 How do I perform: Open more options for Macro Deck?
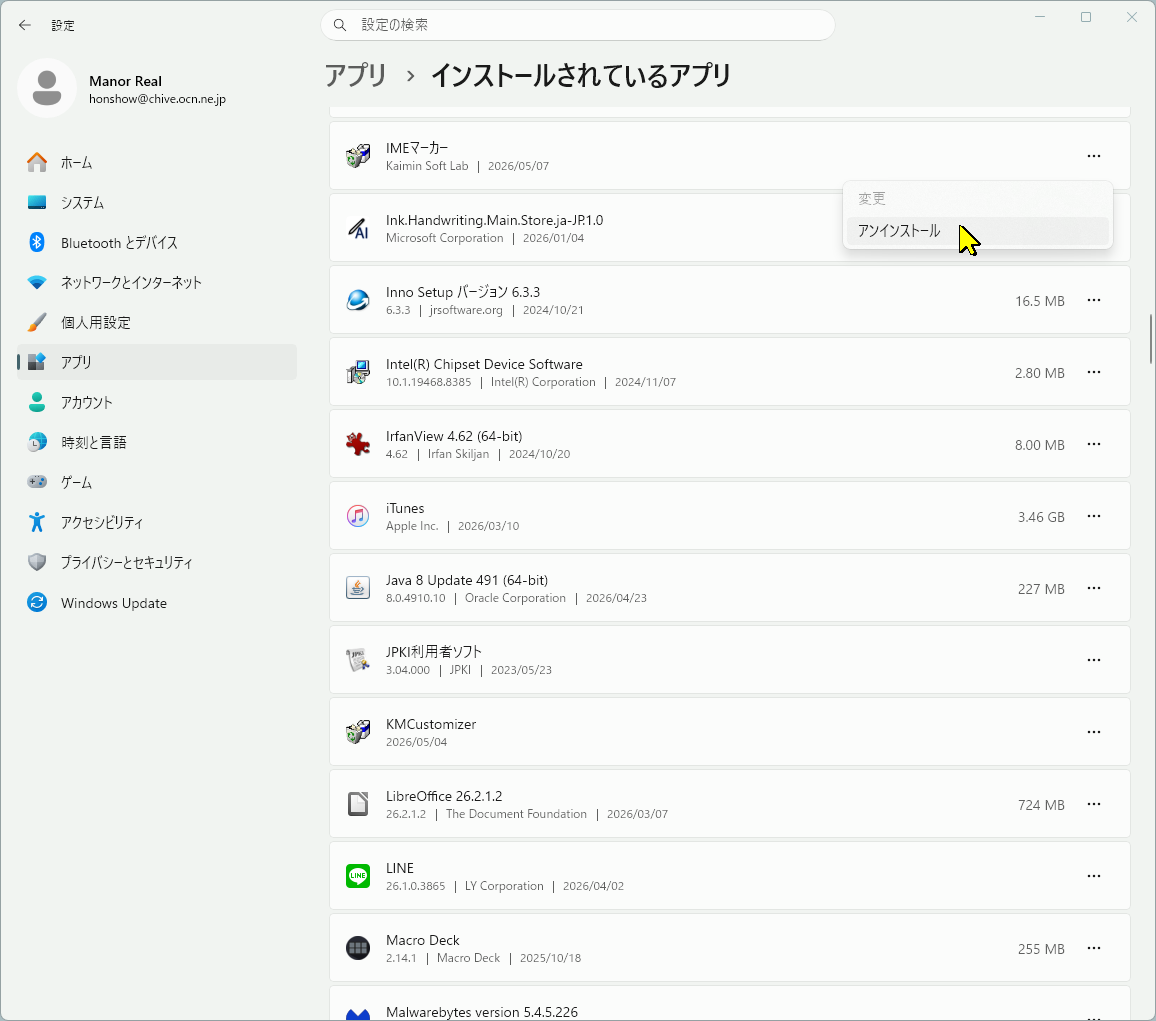(1094, 948)
